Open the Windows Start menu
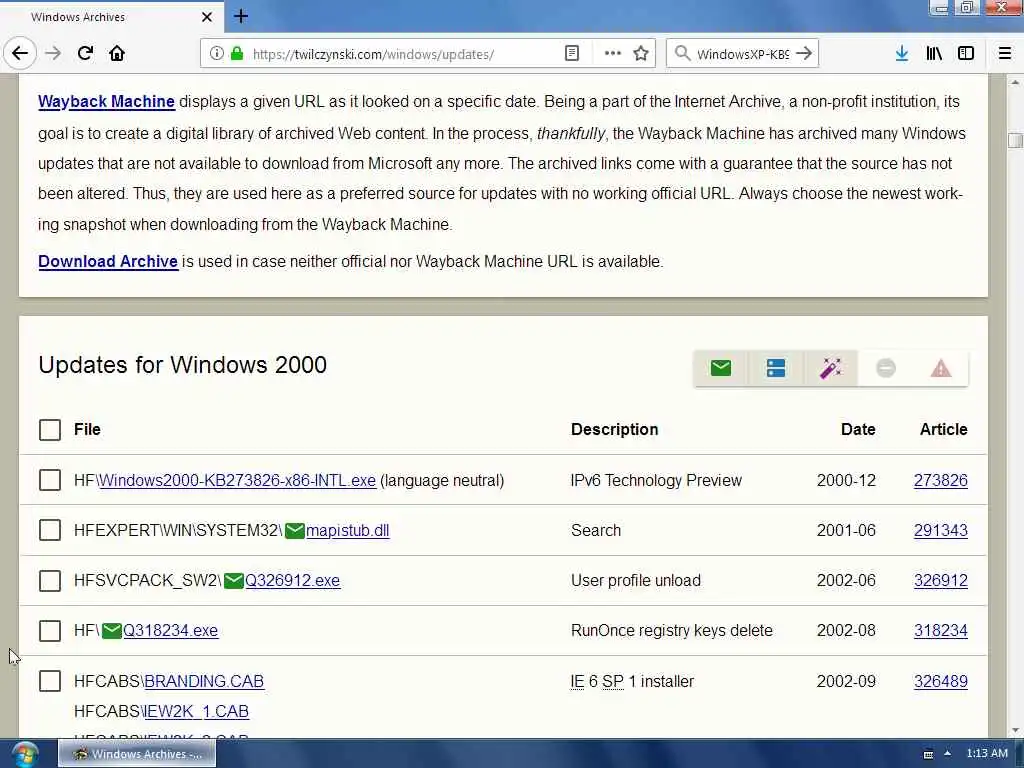Screen dimensions: 1024x768 tap(24, 754)
